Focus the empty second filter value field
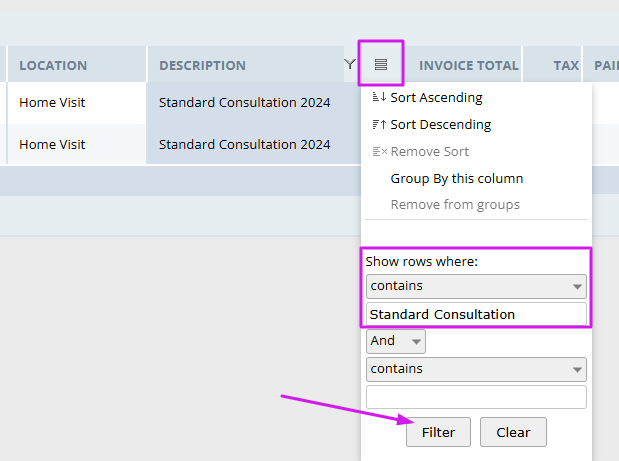The image size is (619, 461). tap(476, 397)
